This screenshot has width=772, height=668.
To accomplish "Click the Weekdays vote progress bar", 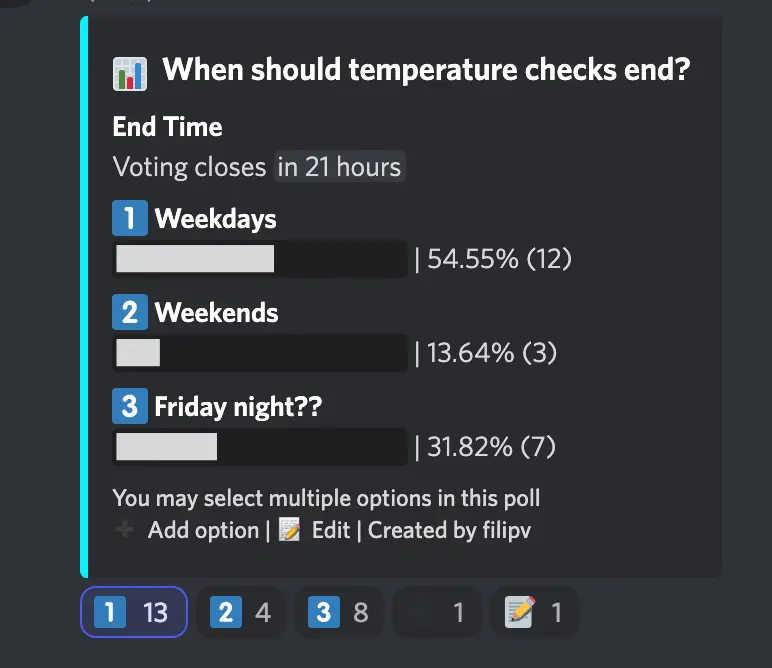I will [x=260, y=259].
